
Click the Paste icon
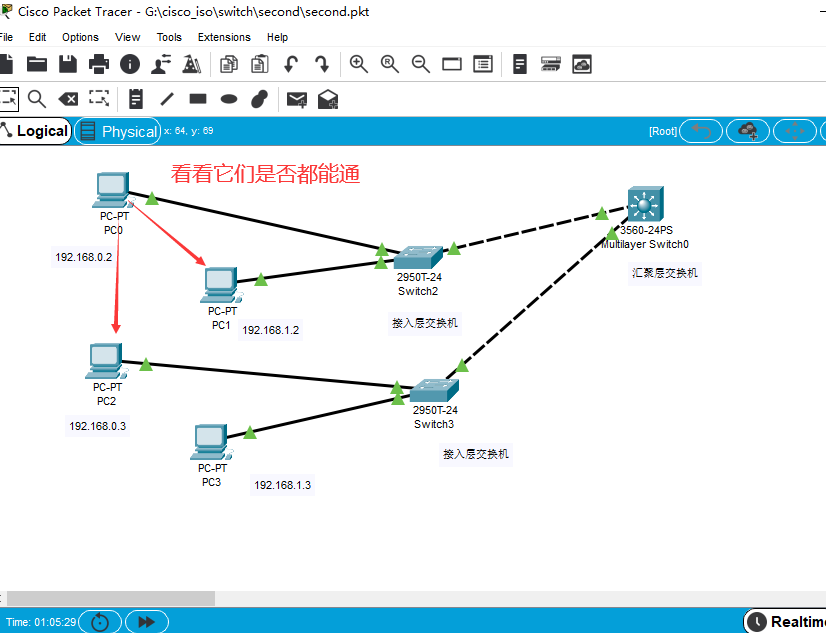[x=260, y=64]
